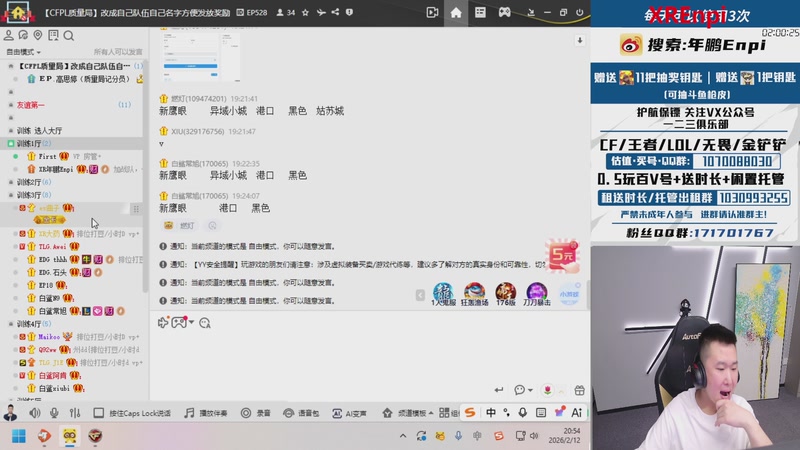Go to the home tab icon
This screenshot has height=450, width=800.
456,12
